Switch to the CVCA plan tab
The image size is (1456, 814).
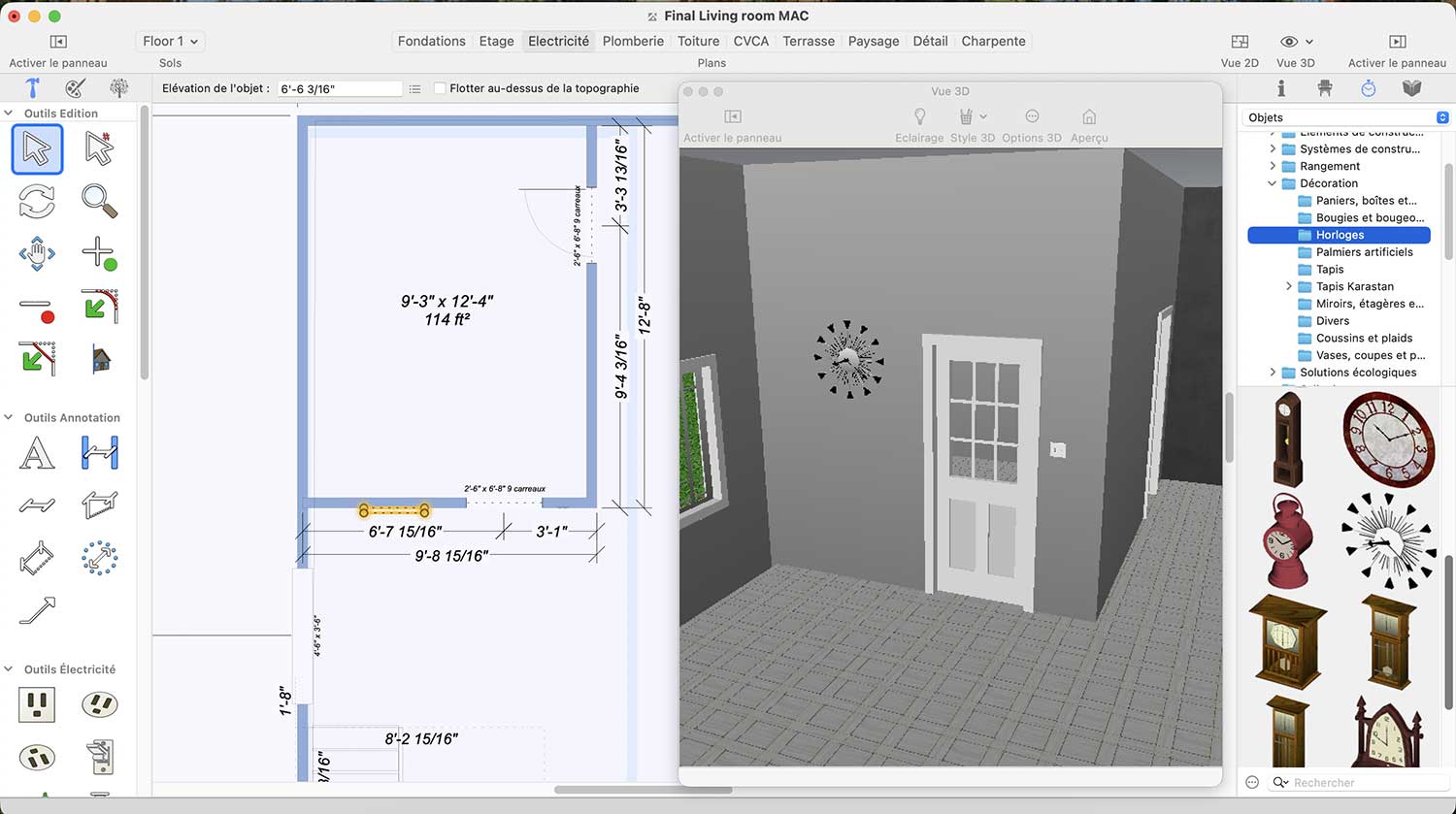tap(751, 42)
